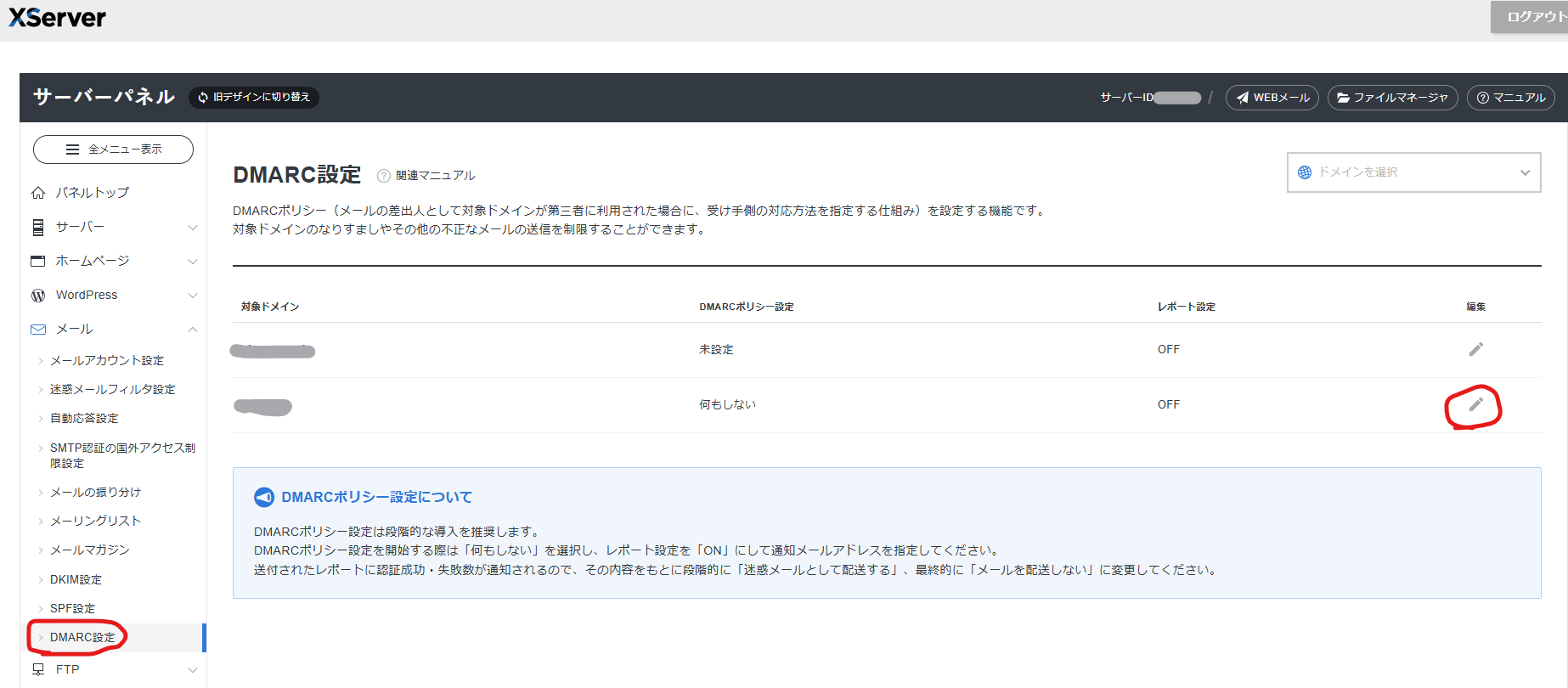Click the question mark icon beside 関連マニュアル

[384, 176]
